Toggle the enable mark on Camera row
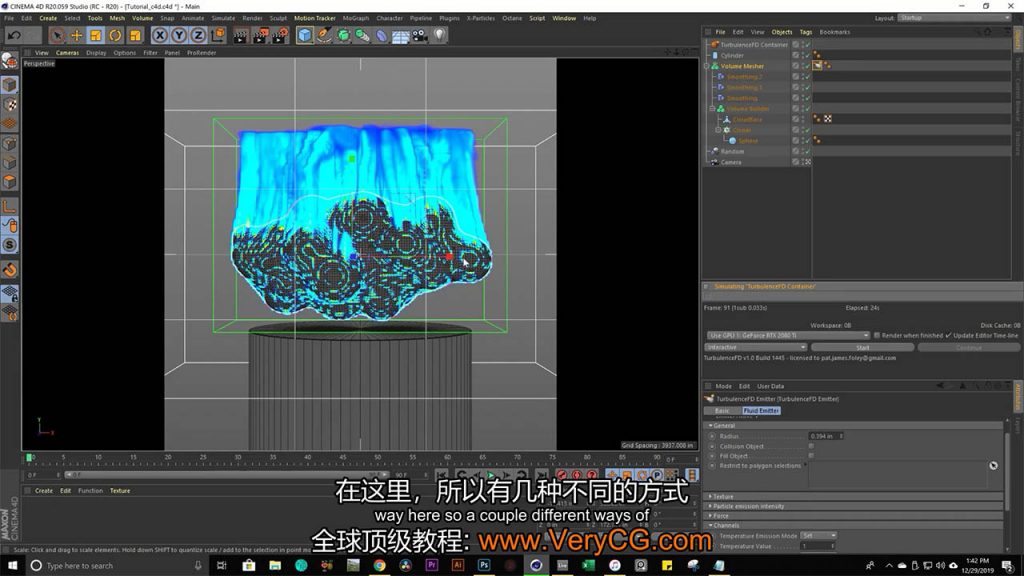 point(807,162)
